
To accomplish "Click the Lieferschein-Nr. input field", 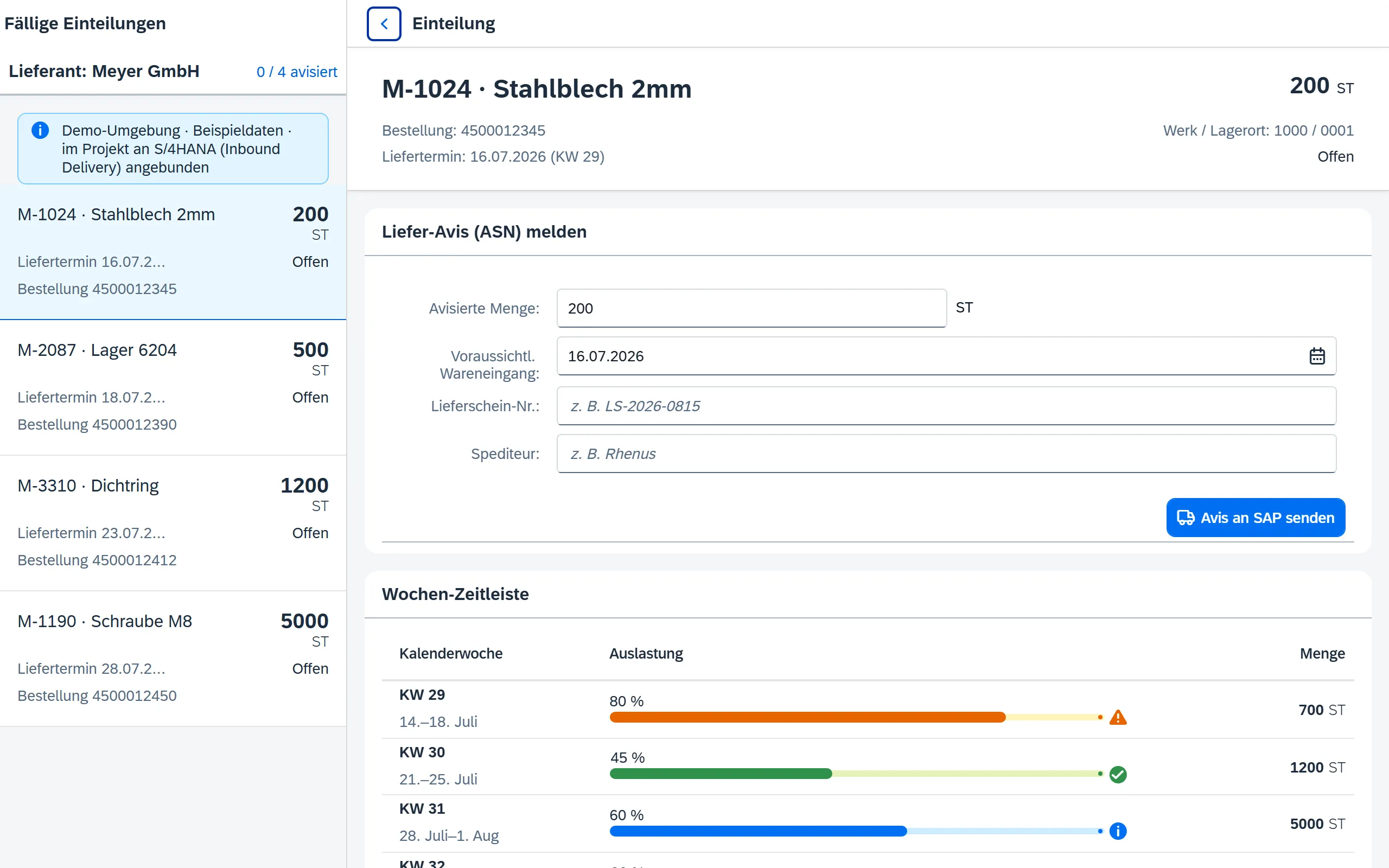I will click(946, 406).
